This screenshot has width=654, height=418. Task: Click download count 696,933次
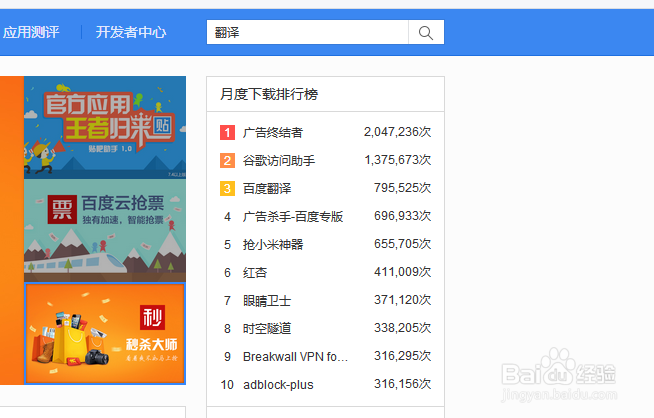point(402,216)
